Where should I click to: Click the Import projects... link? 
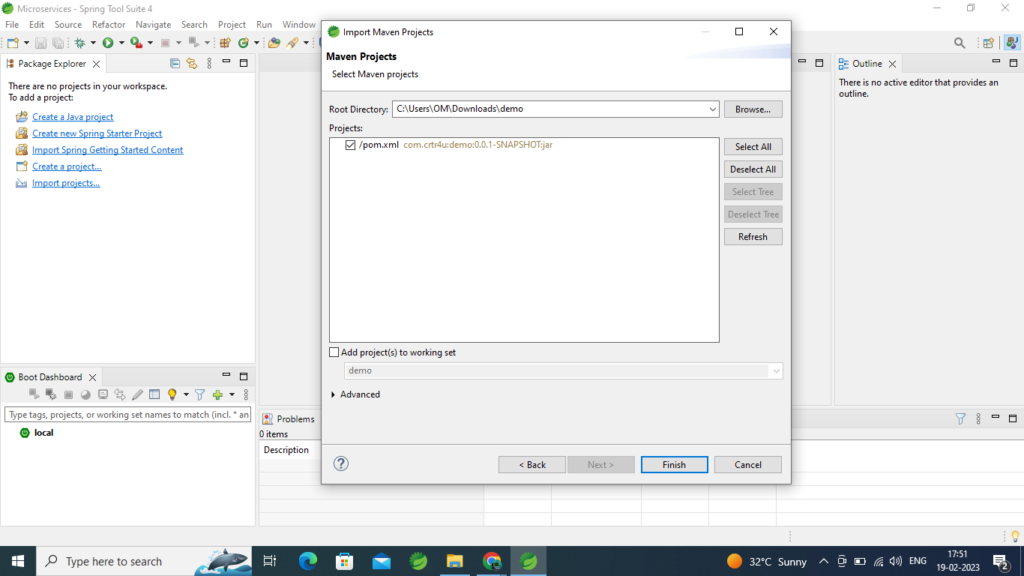(x=66, y=183)
